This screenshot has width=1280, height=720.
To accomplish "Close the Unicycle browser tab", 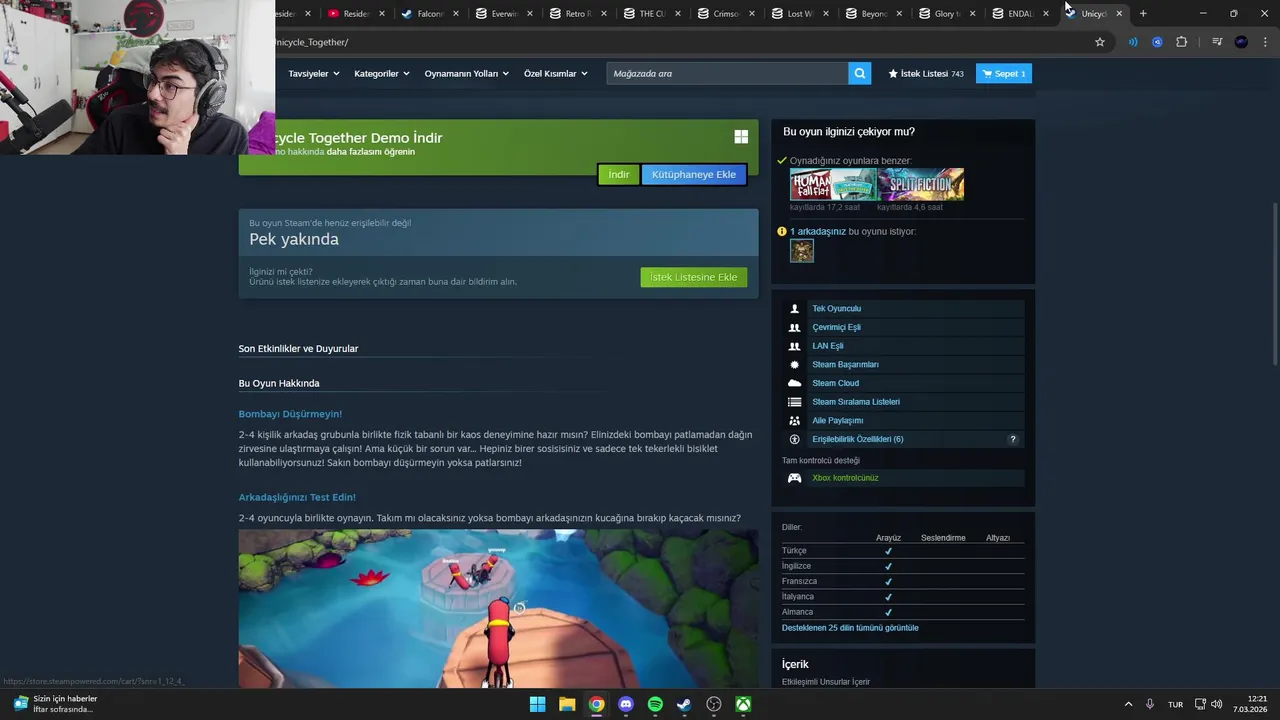I will tap(1119, 14).
